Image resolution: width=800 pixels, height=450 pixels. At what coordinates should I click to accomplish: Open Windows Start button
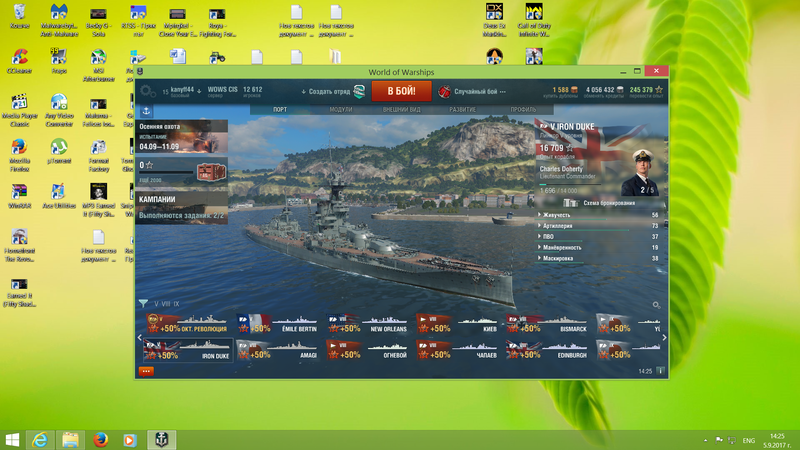point(12,440)
